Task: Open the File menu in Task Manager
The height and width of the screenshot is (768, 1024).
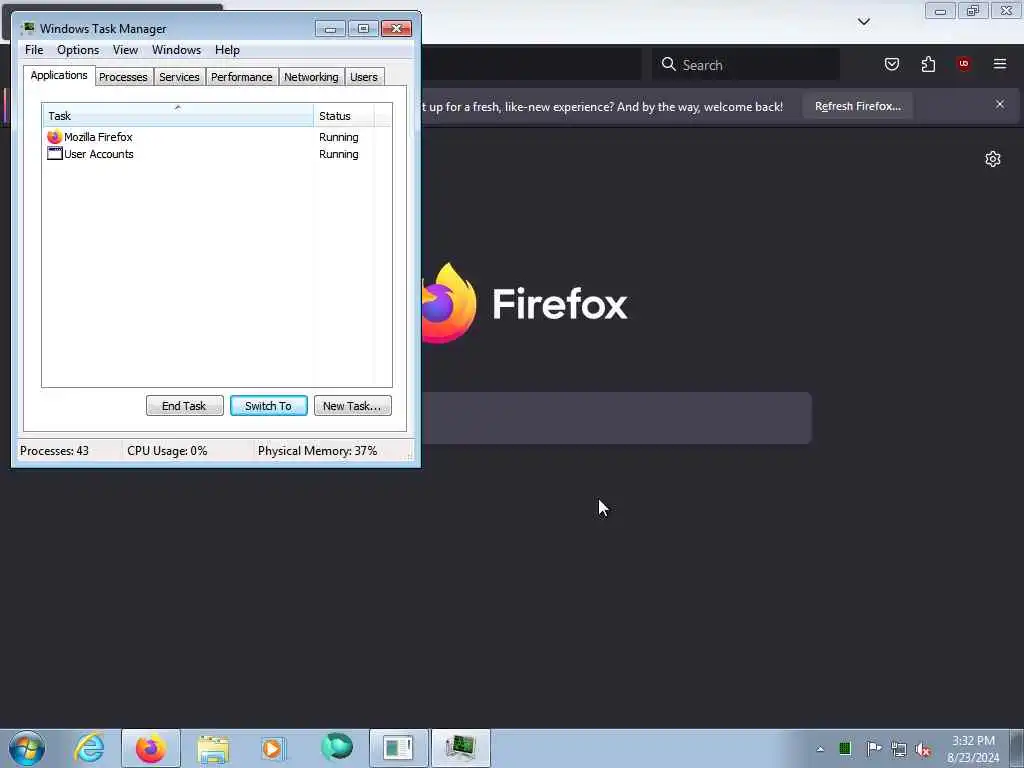Action: pos(34,50)
